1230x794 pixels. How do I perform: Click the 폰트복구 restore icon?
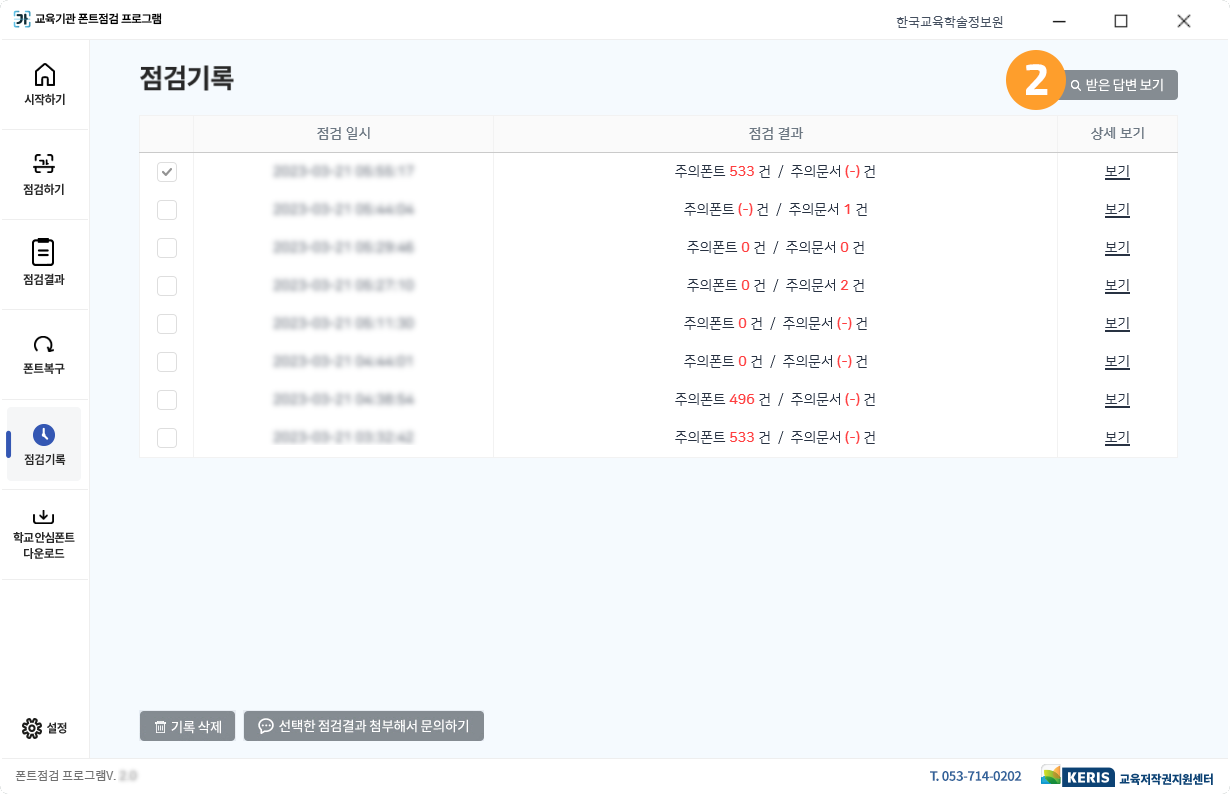(44, 345)
